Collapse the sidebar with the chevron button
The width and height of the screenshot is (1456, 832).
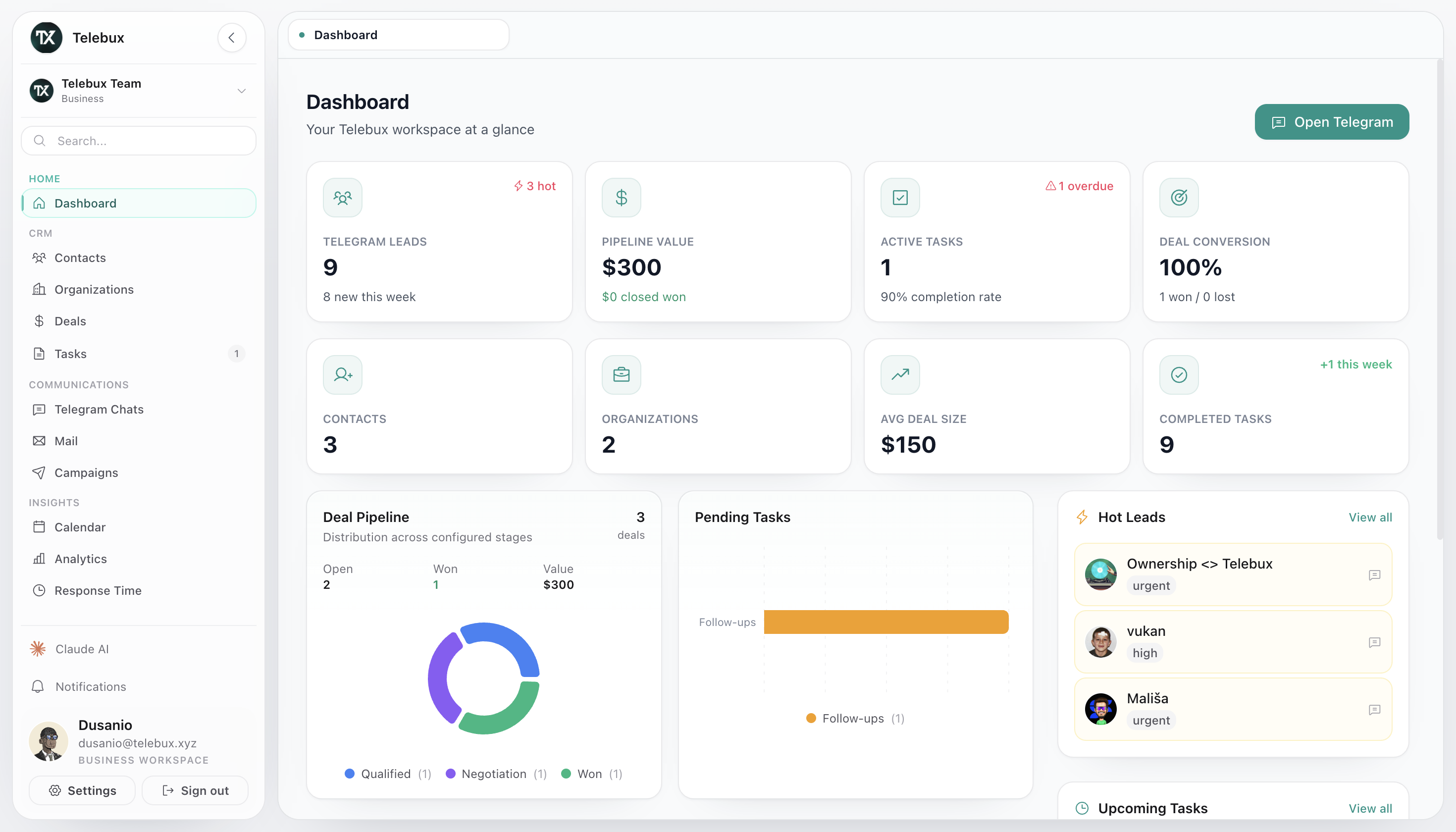click(231, 38)
